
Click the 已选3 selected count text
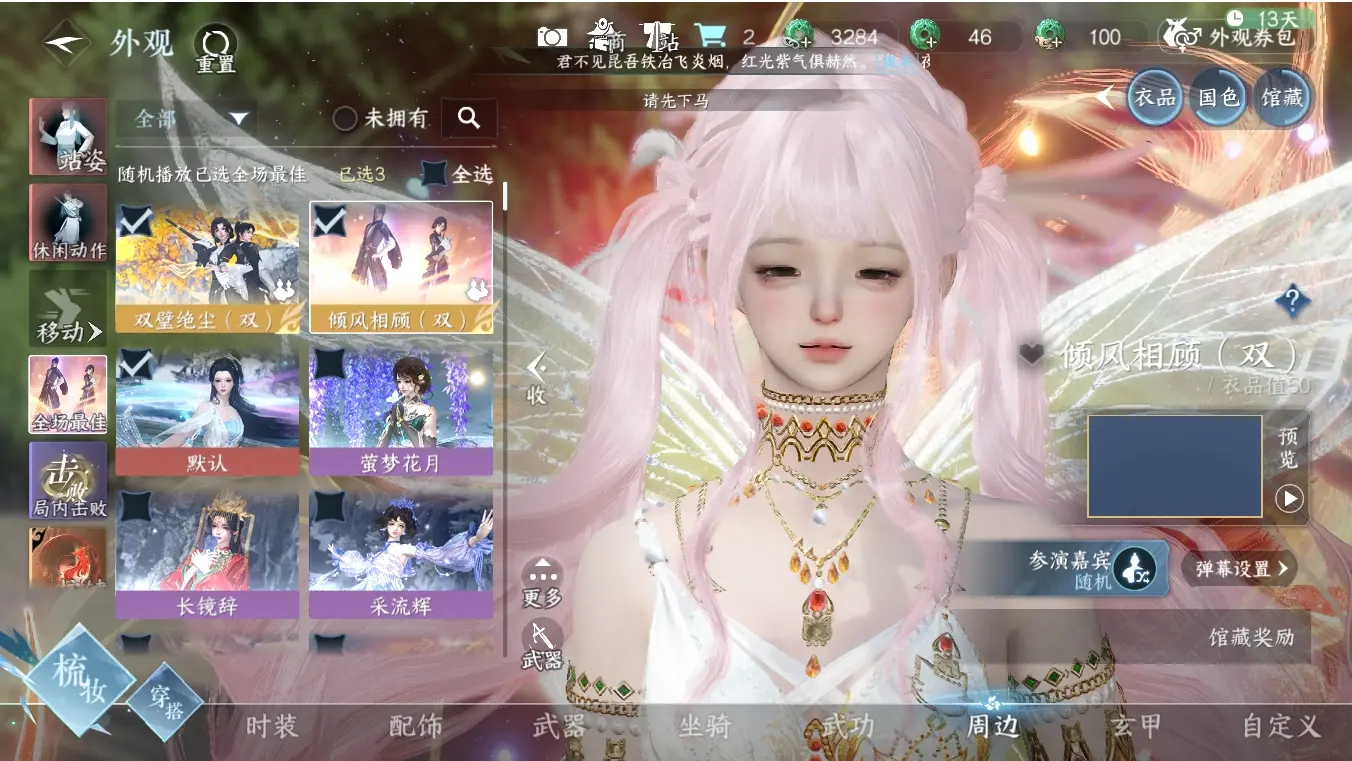pos(362,175)
